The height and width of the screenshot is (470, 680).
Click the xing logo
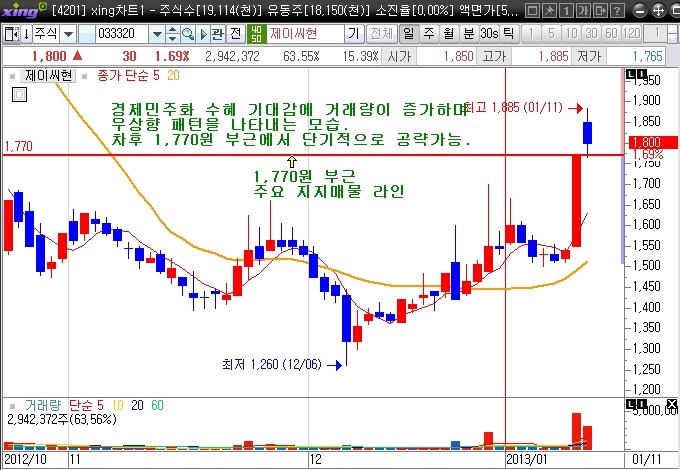click(23, 10)
